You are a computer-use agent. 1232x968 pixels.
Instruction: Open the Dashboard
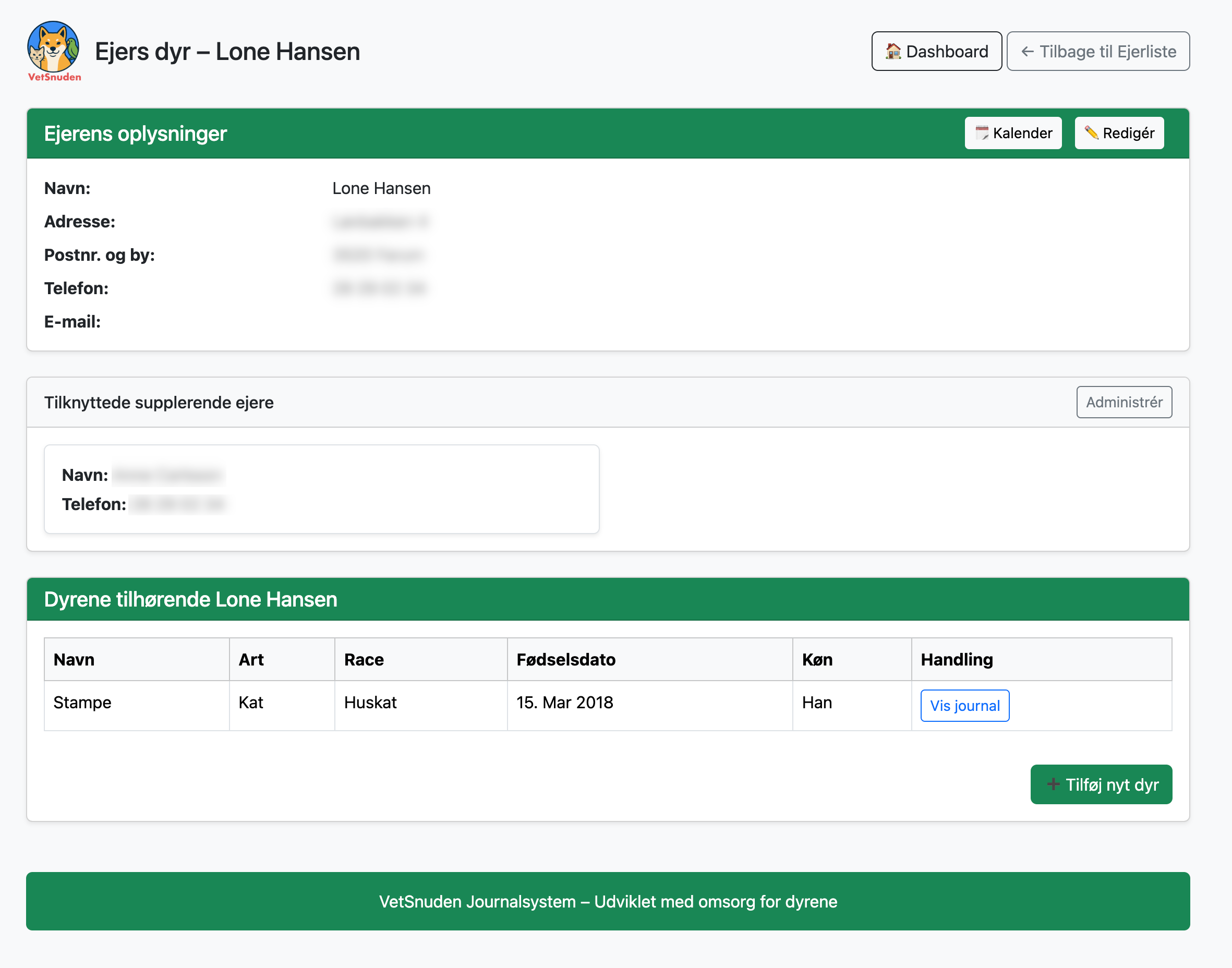click(x=936, y=51)
